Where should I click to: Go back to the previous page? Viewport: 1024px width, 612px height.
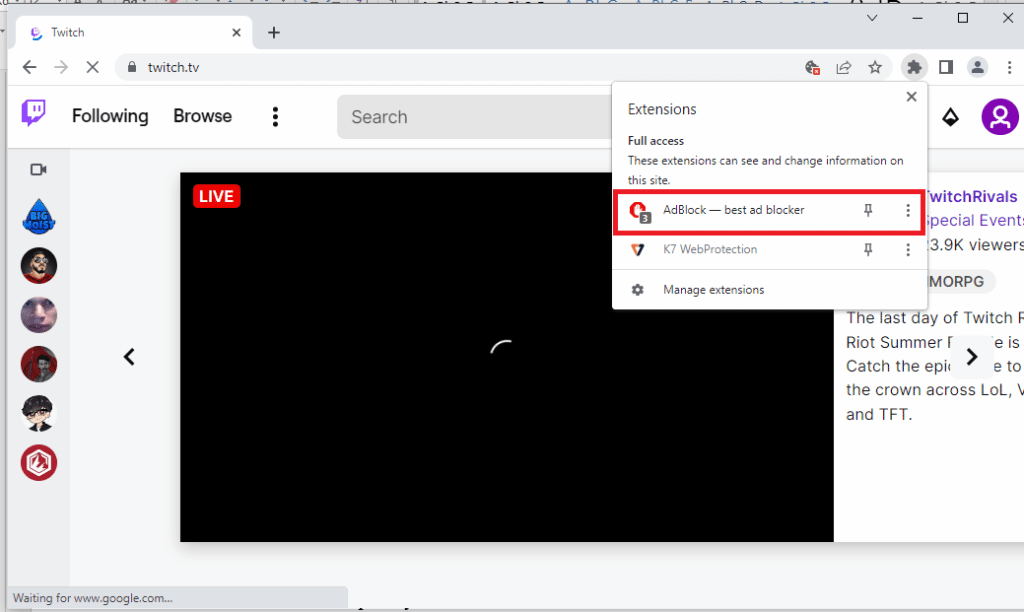click(29, 67)
